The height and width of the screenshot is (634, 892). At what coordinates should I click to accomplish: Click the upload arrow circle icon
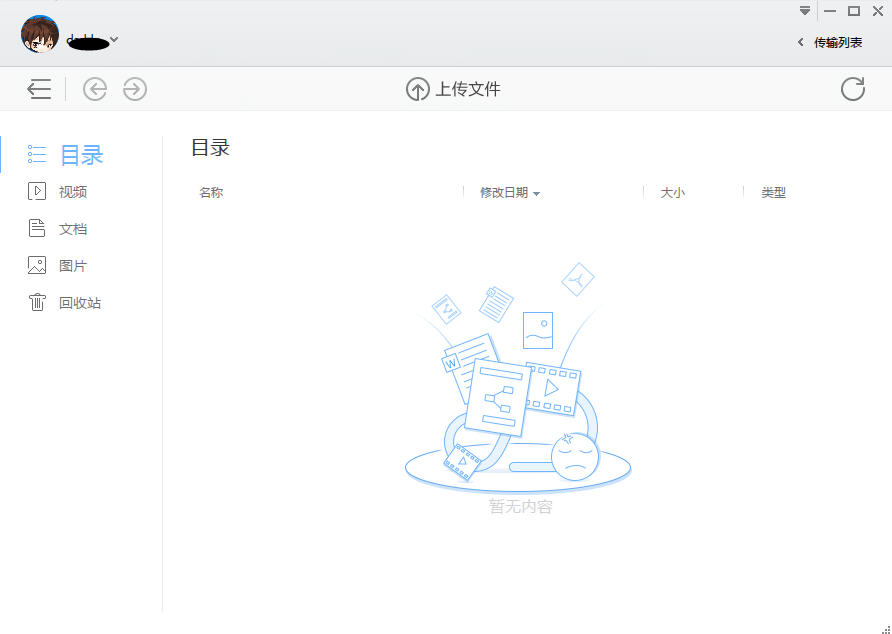417,89
